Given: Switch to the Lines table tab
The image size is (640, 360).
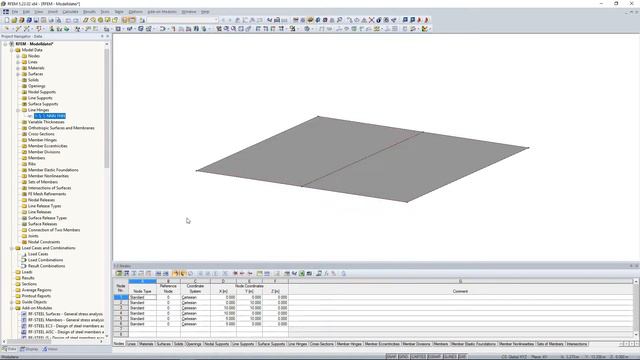Looking at the screenshot, I should pyautogui.click(x=131, y=344).
